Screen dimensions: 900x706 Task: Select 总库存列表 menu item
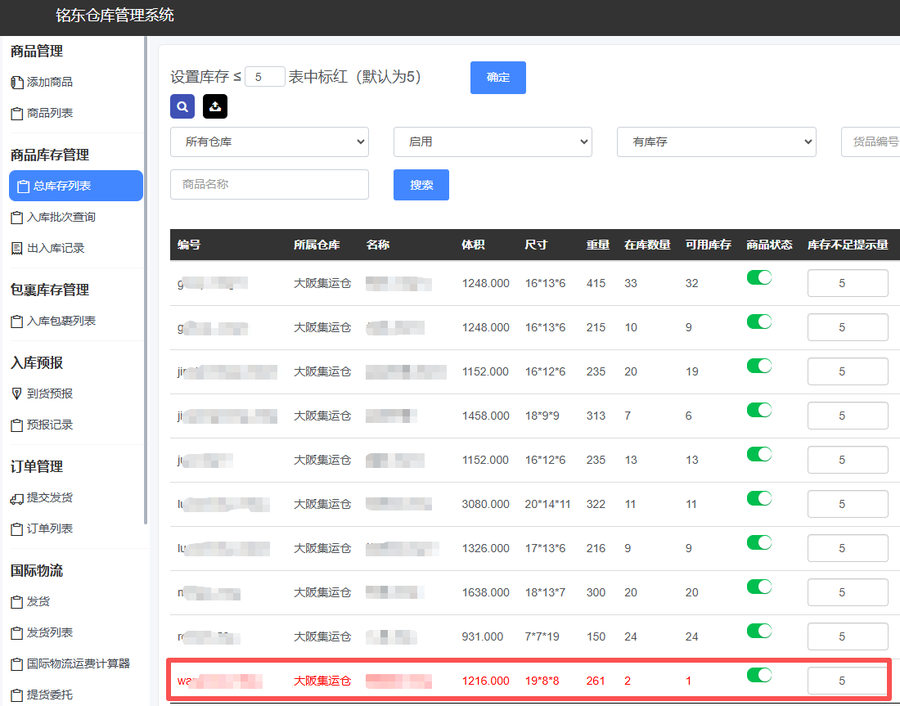tap(76, 186)
